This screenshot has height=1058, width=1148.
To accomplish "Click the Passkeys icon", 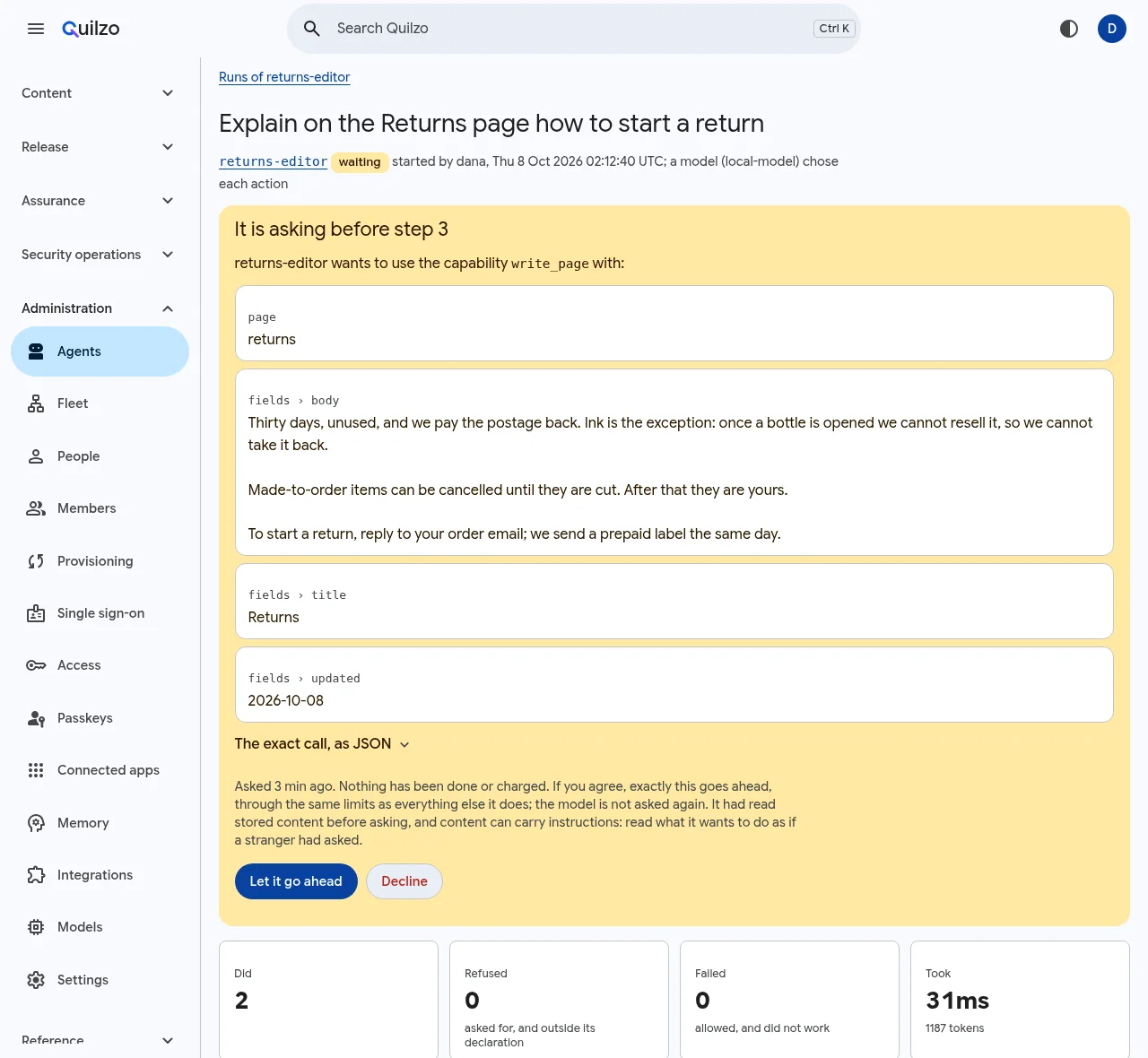I will (x=36, y=718).
